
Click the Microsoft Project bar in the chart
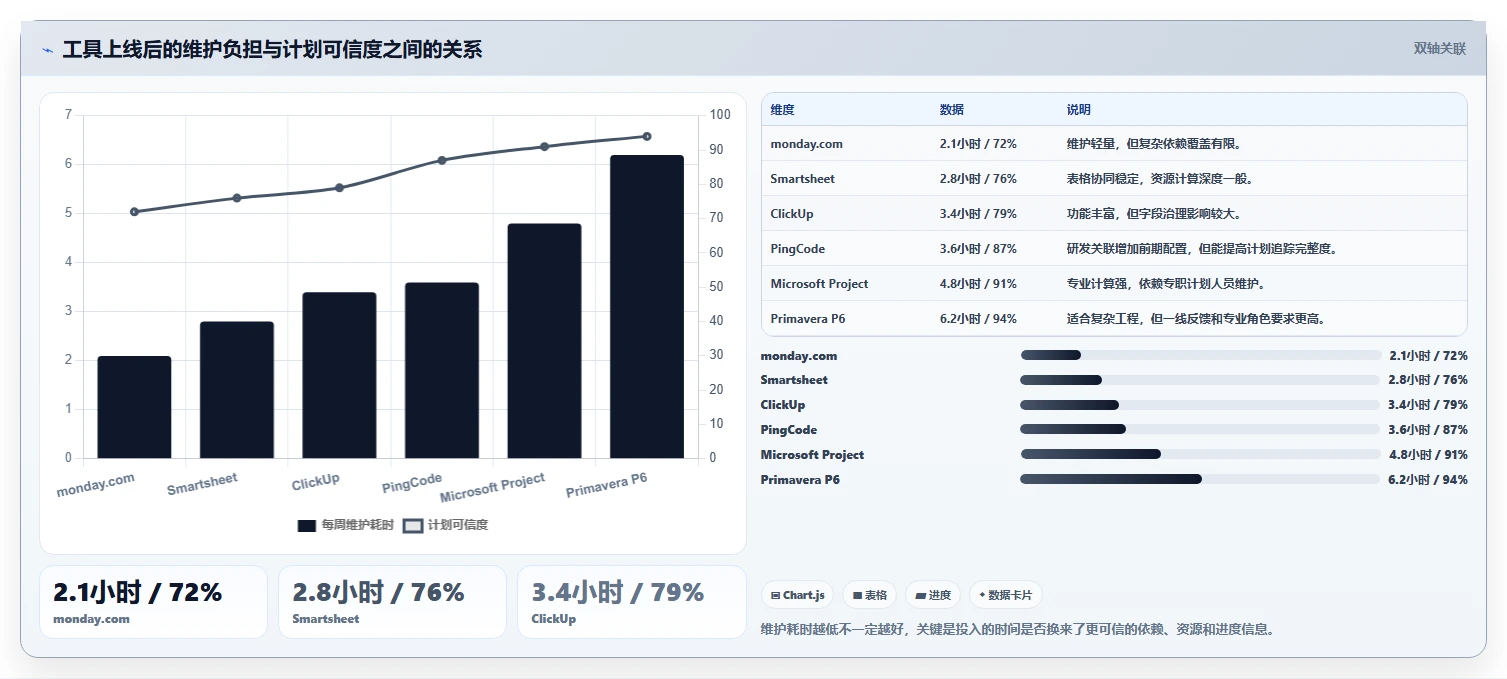click(x=544, y=341)
